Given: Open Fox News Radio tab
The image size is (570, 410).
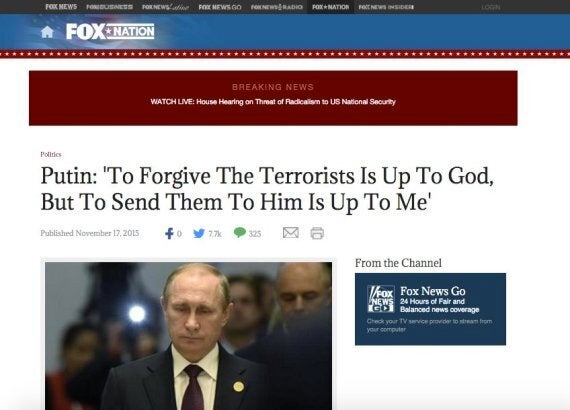Looking at the screenshot, I should pyautogui.click(x=277, y=7).
